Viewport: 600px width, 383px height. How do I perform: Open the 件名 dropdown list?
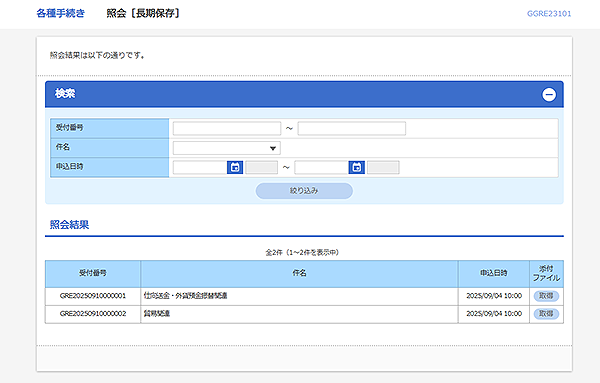tap(227, 148)
